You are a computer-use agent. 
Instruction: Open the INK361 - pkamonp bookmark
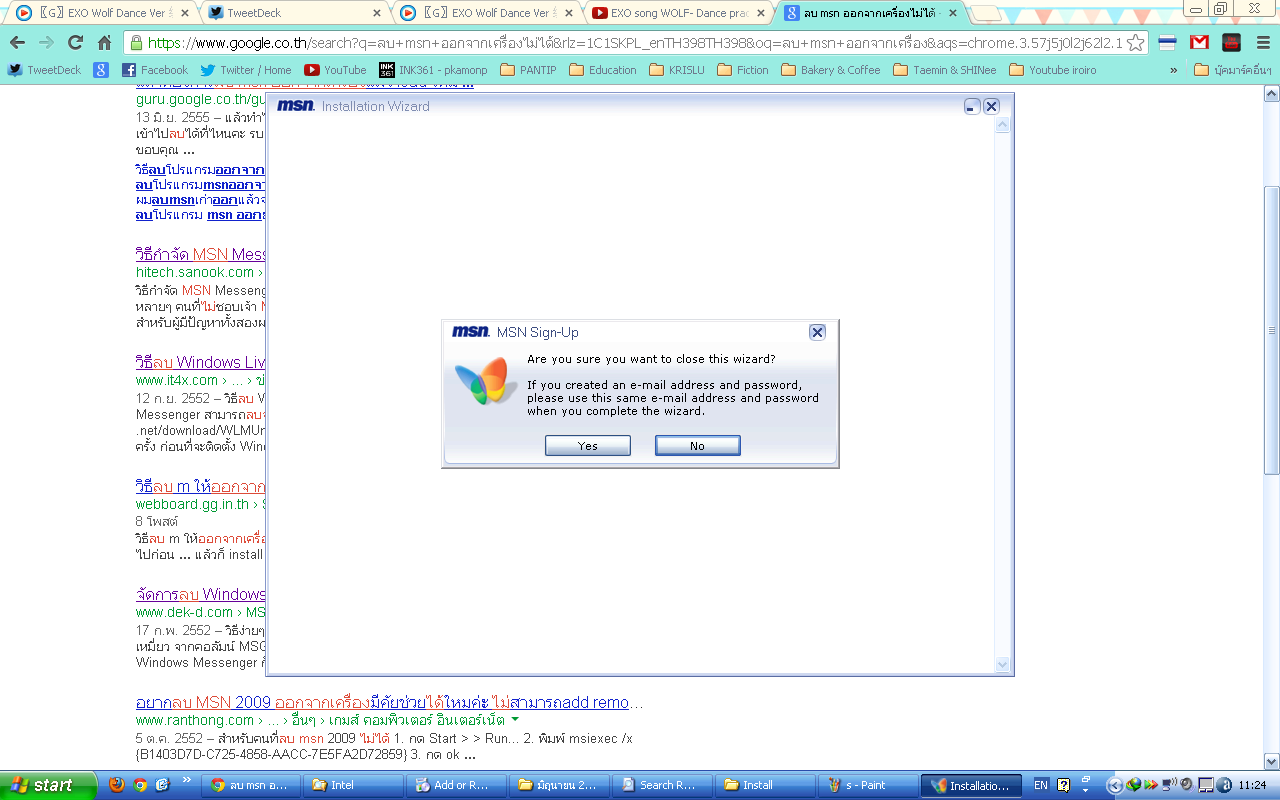point(434,70)
